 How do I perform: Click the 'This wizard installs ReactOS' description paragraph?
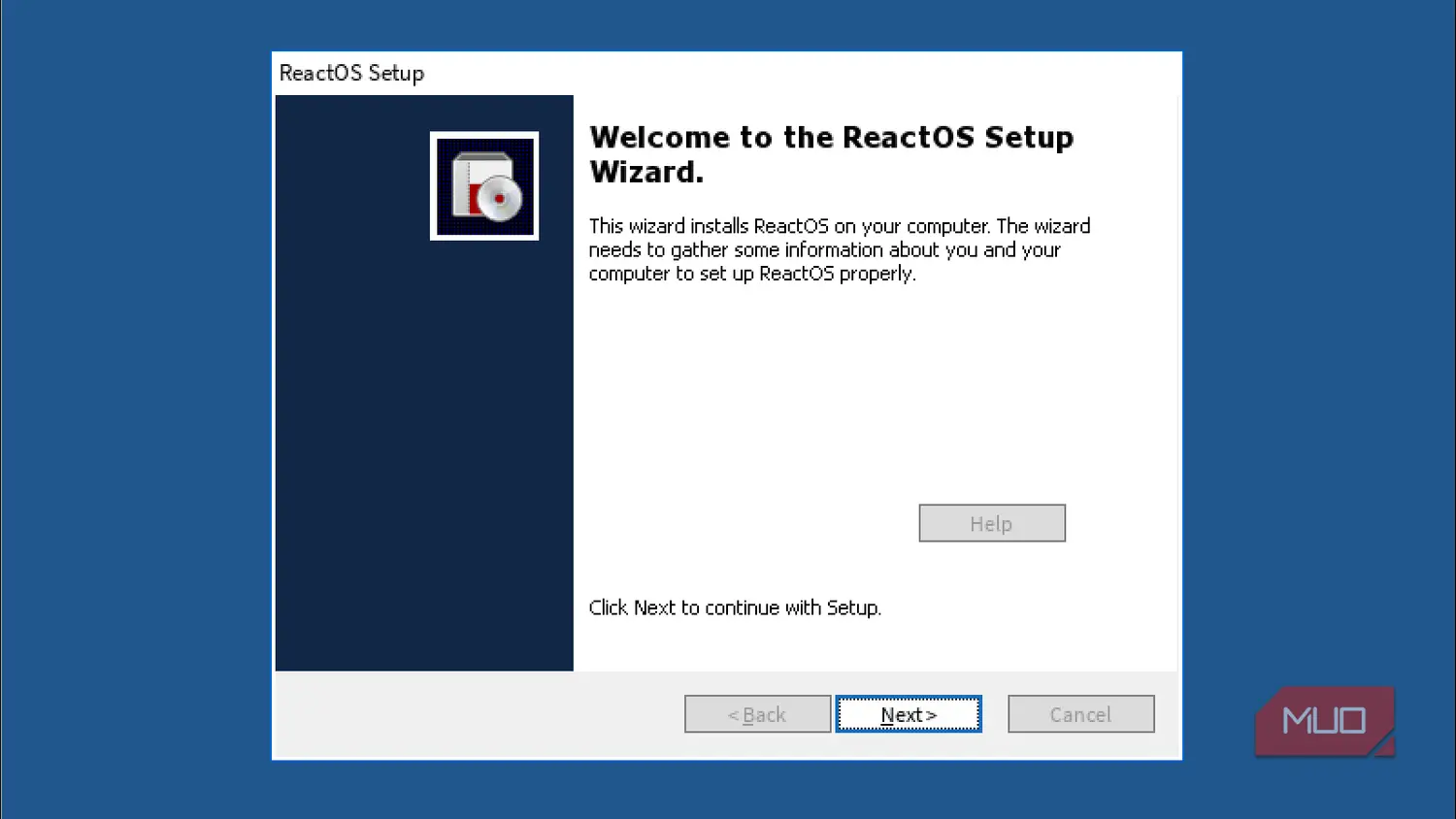click(x=840, y=249)
